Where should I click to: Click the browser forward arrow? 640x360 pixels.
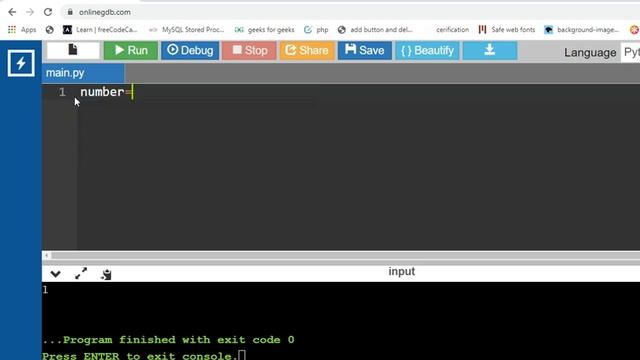(30, 12)
